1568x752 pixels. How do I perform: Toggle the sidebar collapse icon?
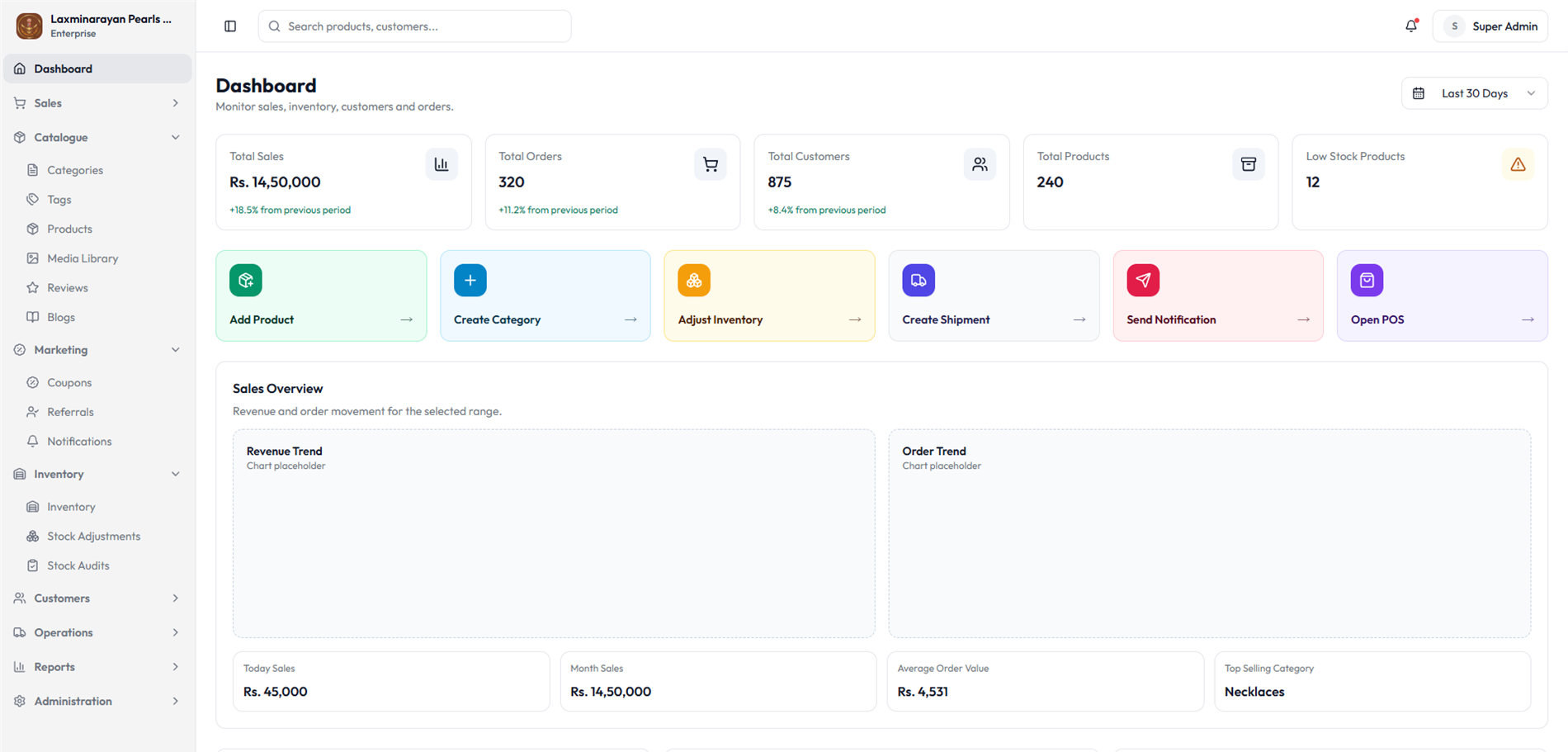pos(230,26)
